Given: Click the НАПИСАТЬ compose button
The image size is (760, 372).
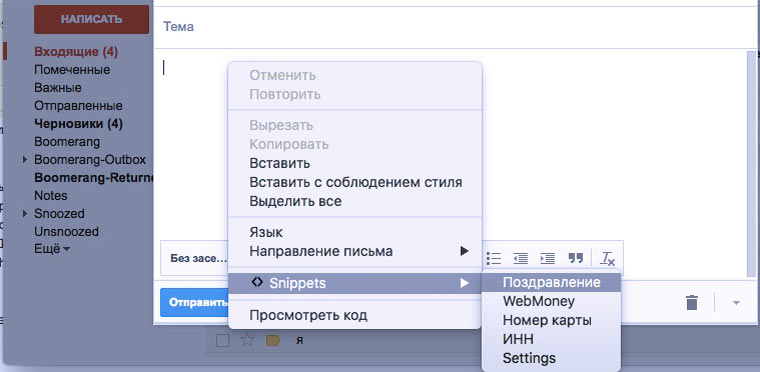Looking at the screenshot, I should 91,19.
